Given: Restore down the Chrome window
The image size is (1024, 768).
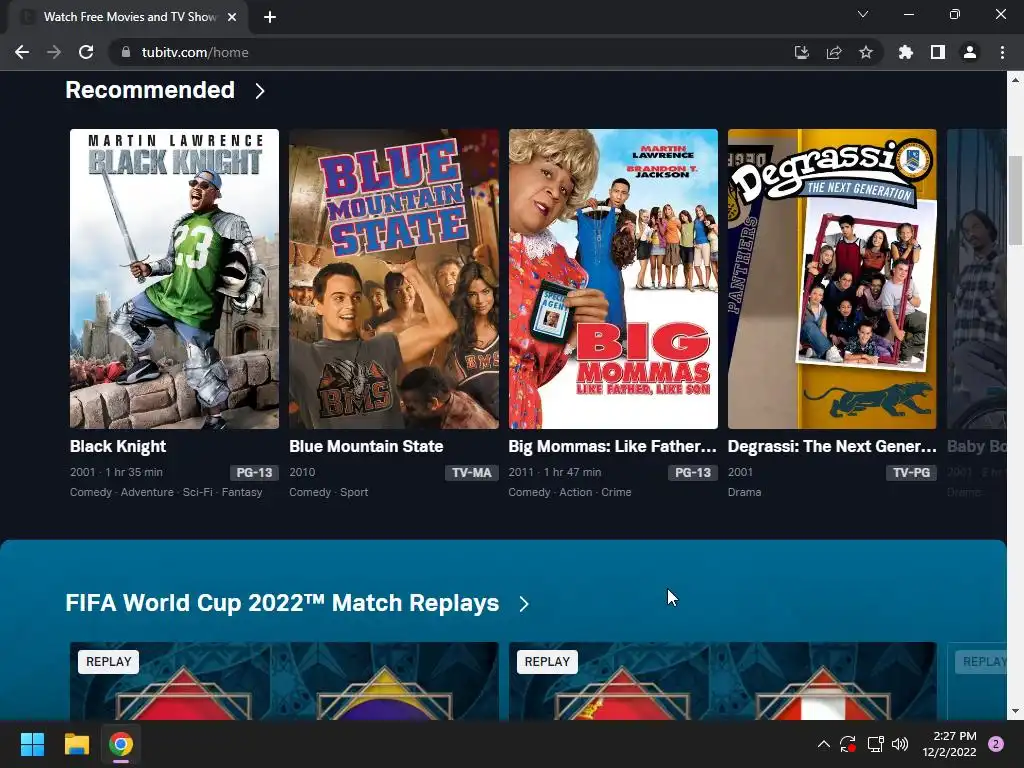Looking at the screenshot, I should [955, 14].
